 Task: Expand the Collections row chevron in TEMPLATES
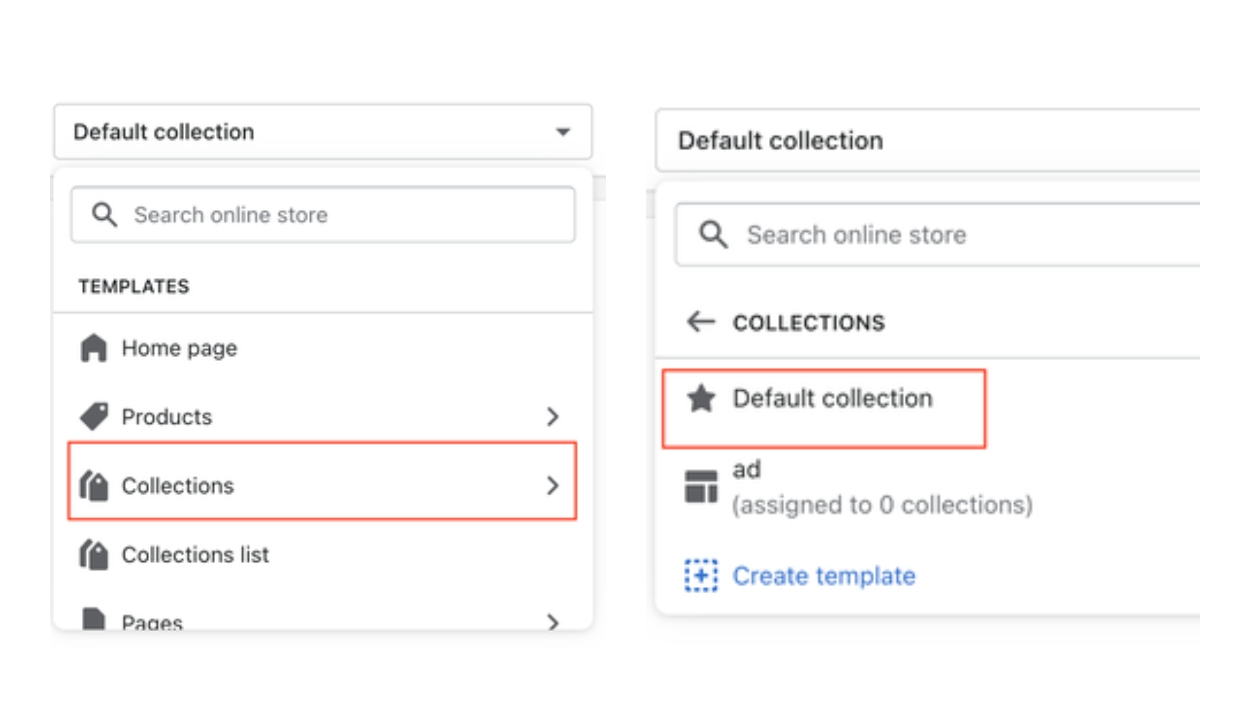(x=553, y=486)
